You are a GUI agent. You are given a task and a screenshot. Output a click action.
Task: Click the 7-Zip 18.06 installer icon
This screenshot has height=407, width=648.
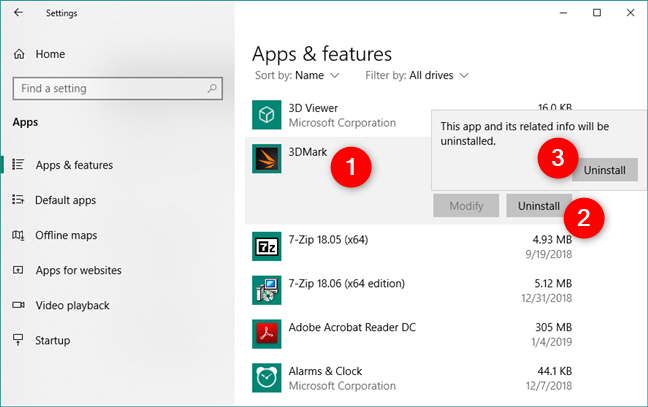(267, 290)
